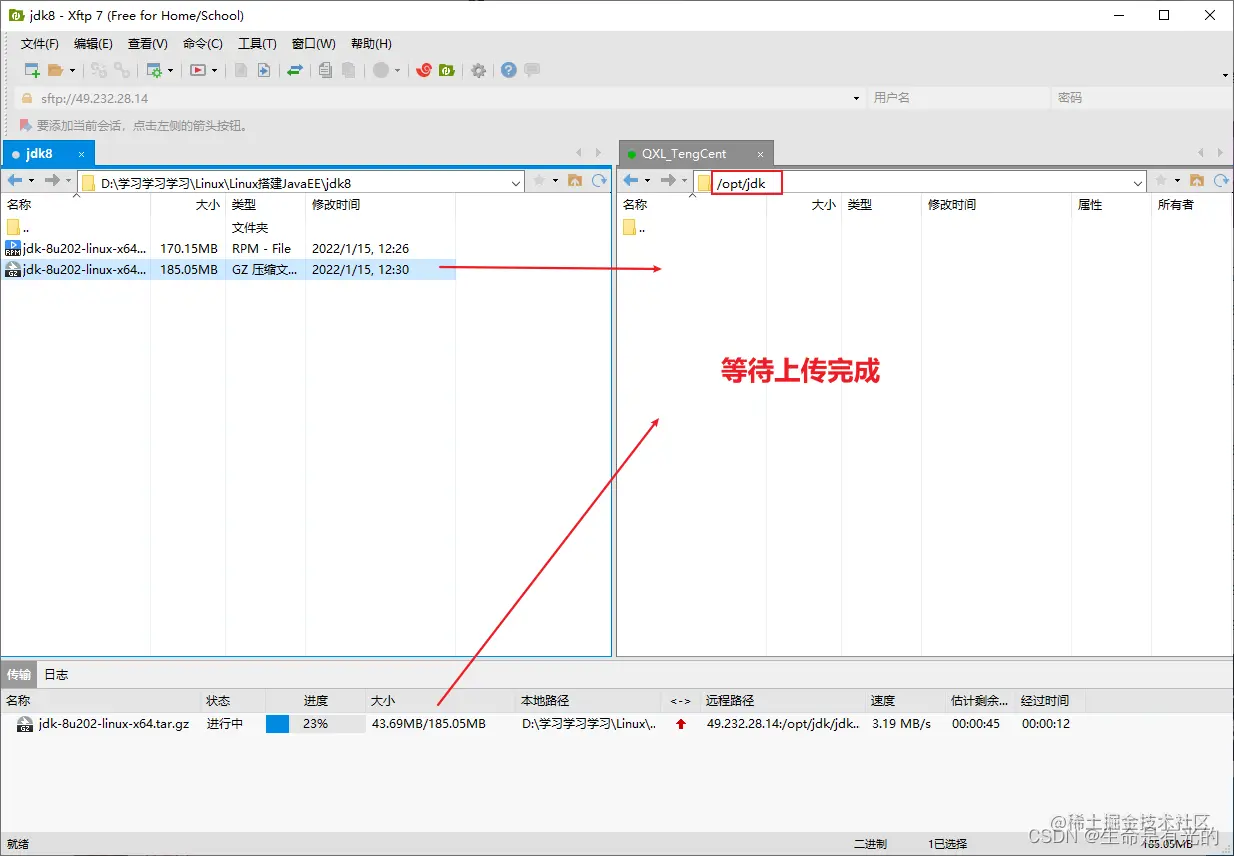This screenshot has width=1234, height=856.
Task: Sort local files by 类型 column
Action: [x=265, y=204]
